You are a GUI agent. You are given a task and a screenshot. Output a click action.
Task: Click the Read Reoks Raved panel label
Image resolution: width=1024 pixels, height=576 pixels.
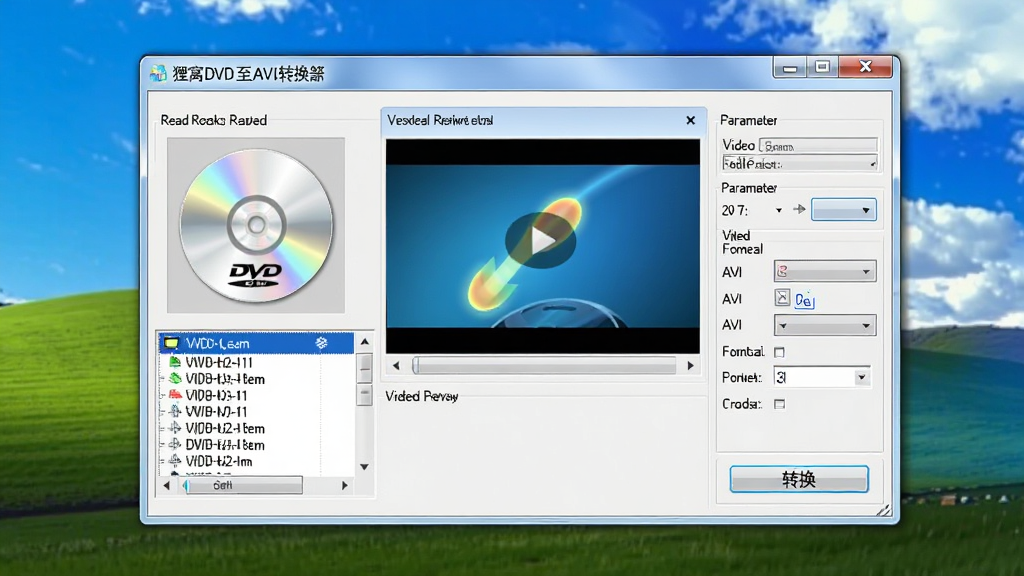tap(214, 120)
